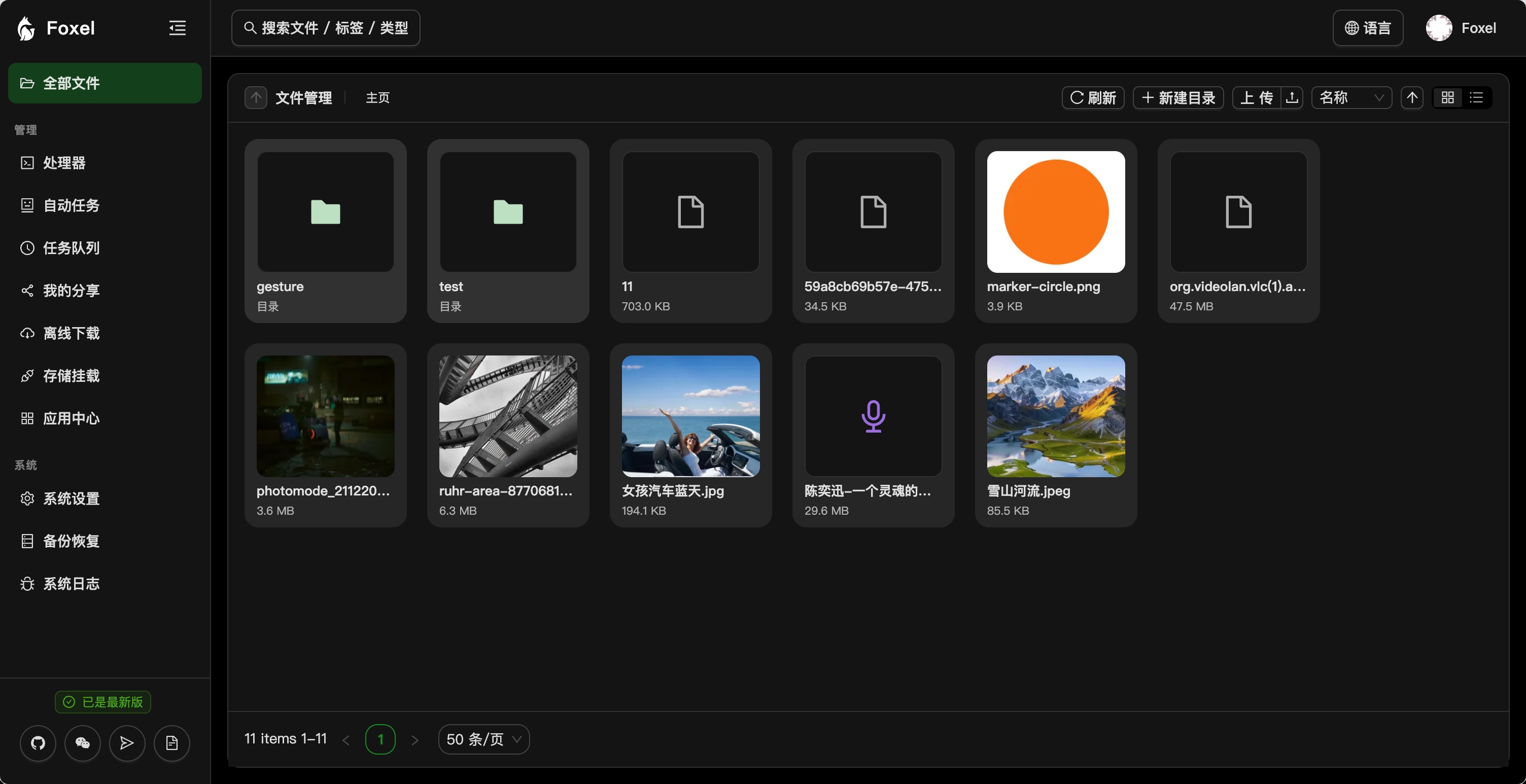Expand the 50 条/页 page size dropdown
This screenshot has height=784, width=1526.
484,739
